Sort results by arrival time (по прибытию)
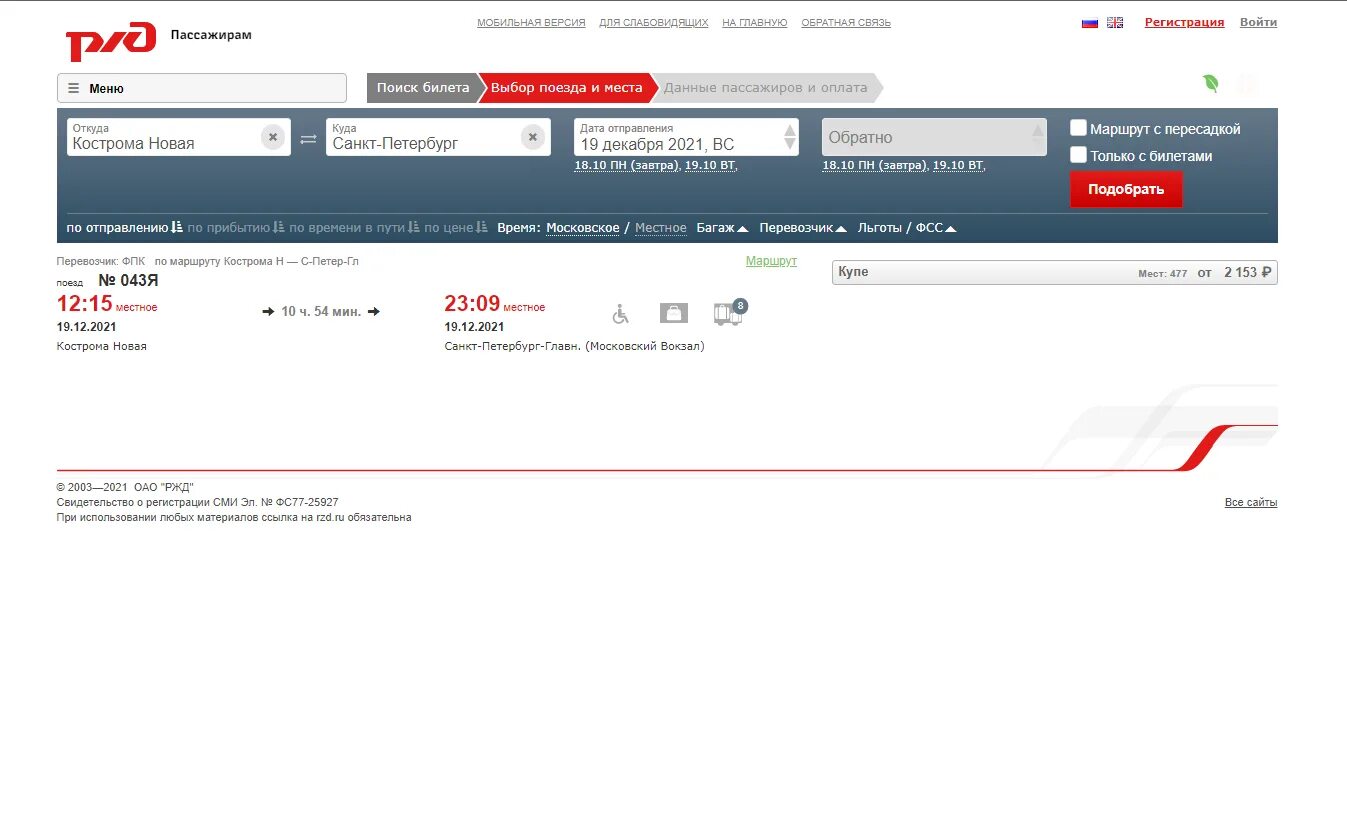The height and width of the screenshot is (813, 1347). pos(236,228)
